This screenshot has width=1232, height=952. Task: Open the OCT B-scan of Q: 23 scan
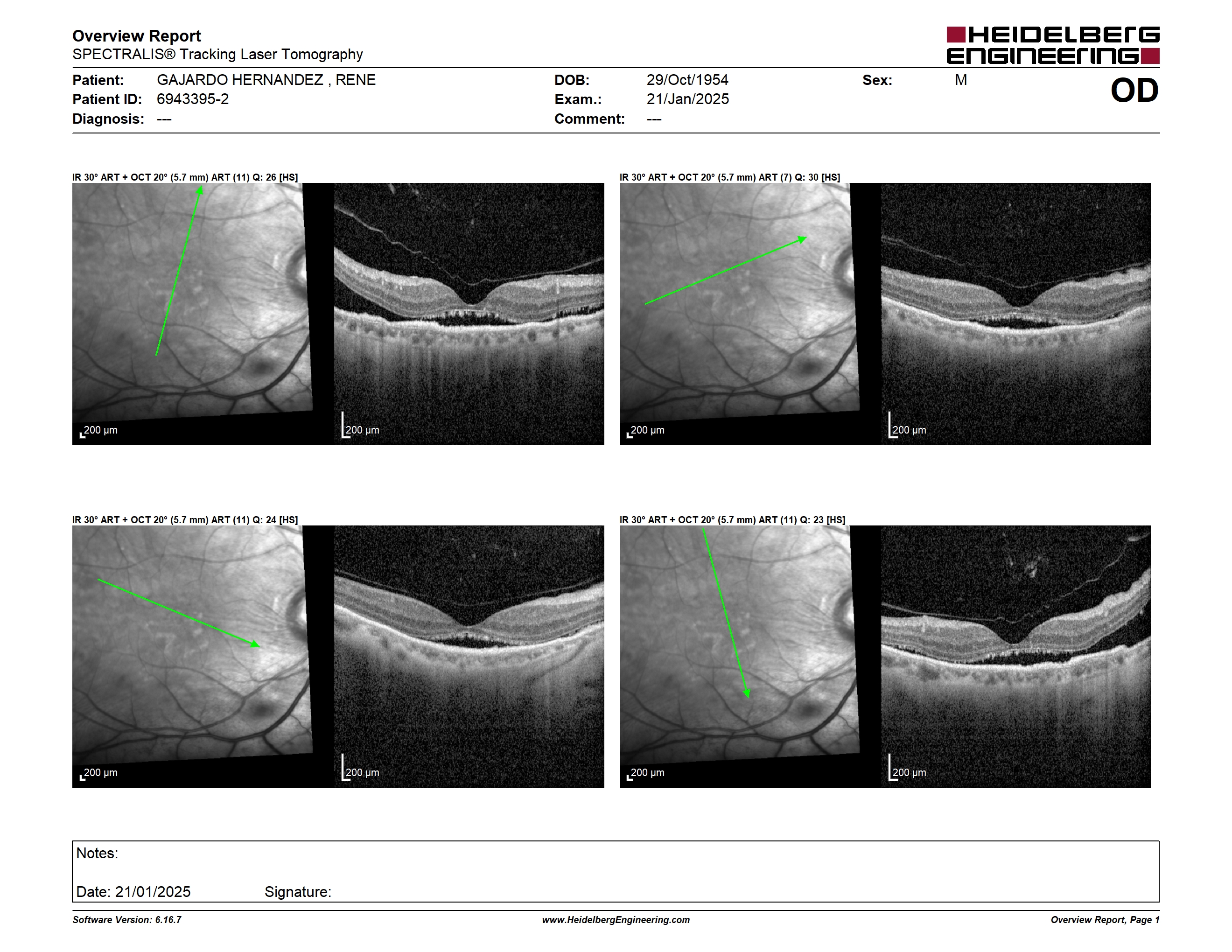click(1016, 657)
